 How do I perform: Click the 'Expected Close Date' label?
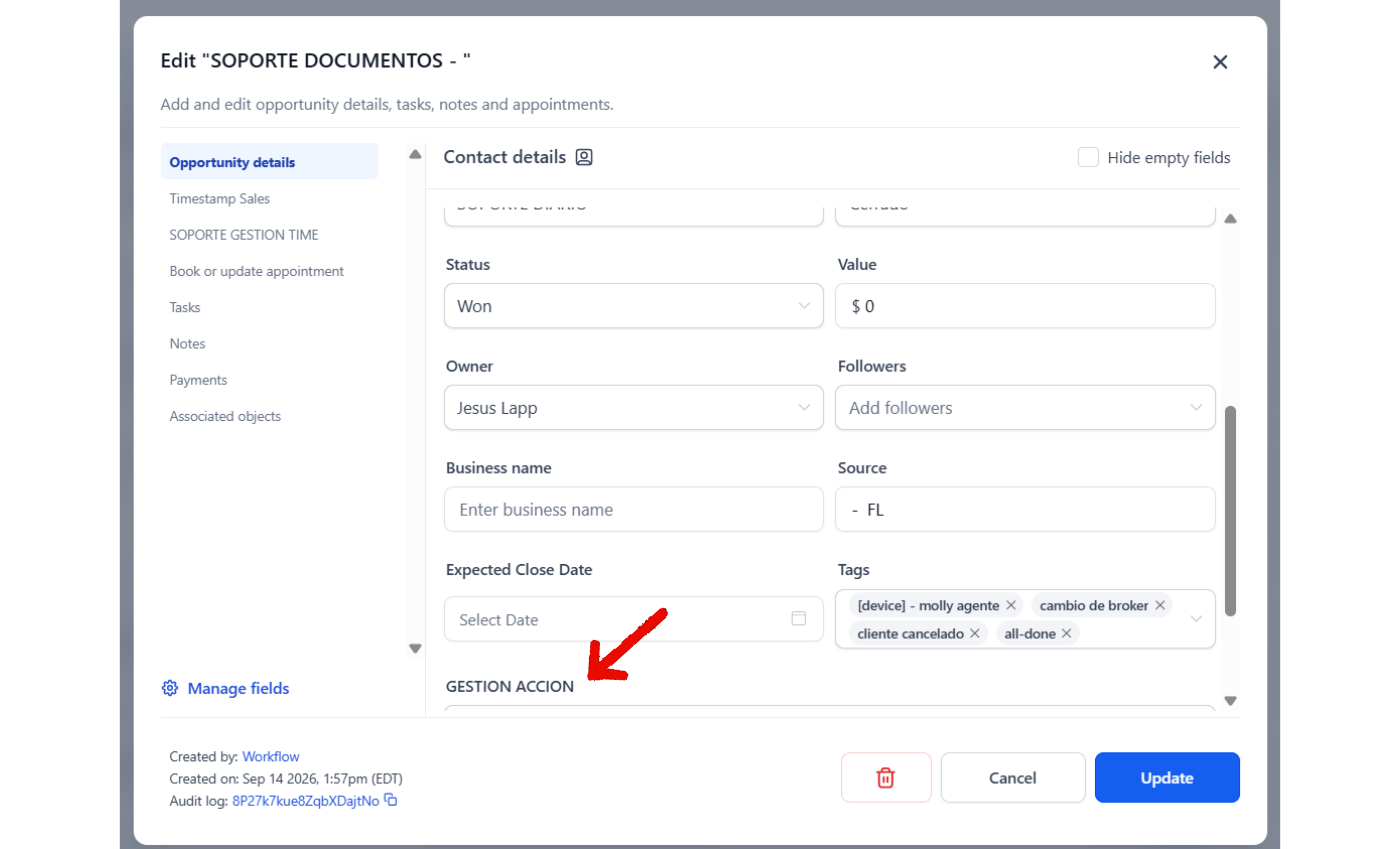point(519,570)
